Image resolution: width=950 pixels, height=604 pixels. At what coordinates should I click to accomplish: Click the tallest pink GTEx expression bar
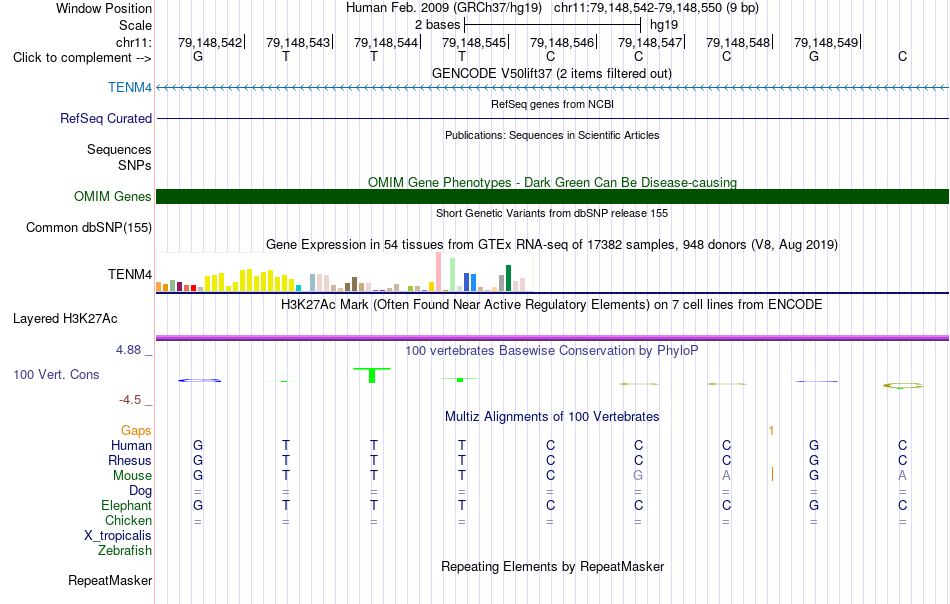[438, 272]
